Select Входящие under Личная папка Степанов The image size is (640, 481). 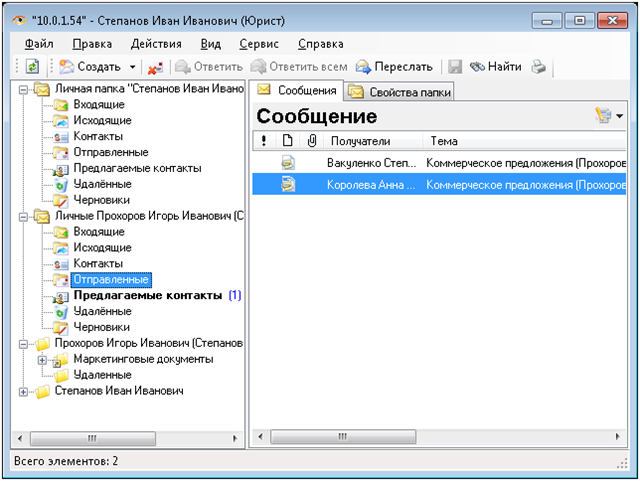pos(99,105)
